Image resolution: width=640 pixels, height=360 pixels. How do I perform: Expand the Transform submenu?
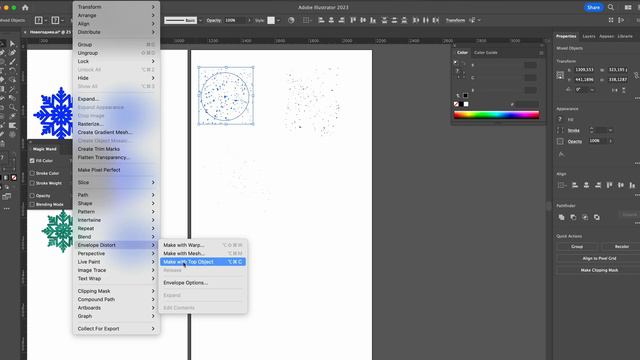click(x=116, y=7)
